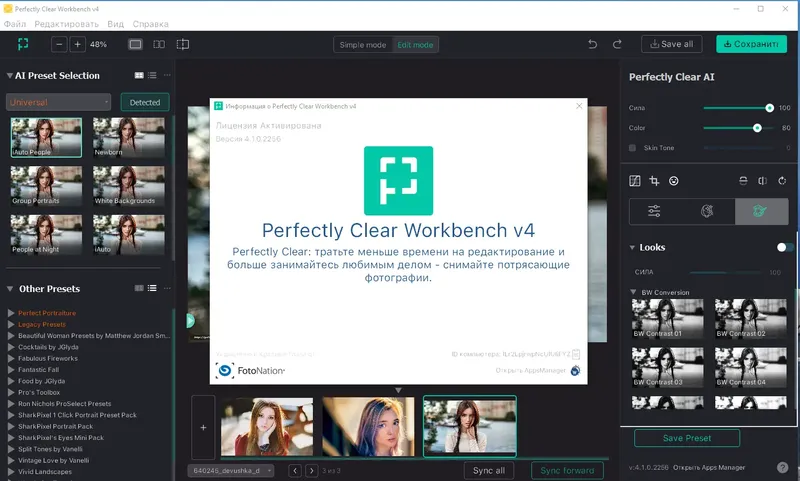Open the Universal preset dropdown
The height and width of the screenshot is (481, 800).
(58, 102)
